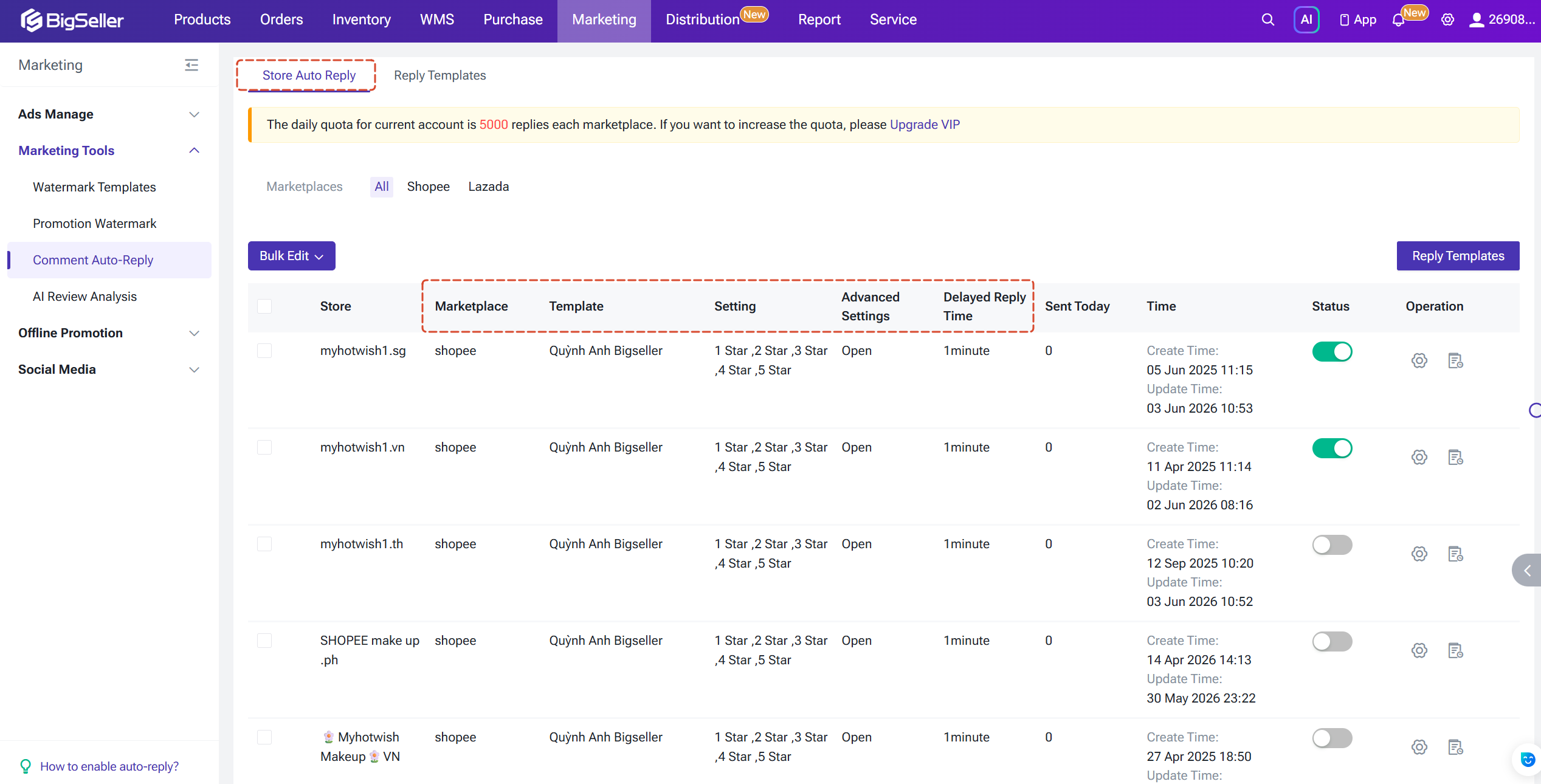Open the App download link
Screen dimensions: 1541x784
tap(1358, 20)
